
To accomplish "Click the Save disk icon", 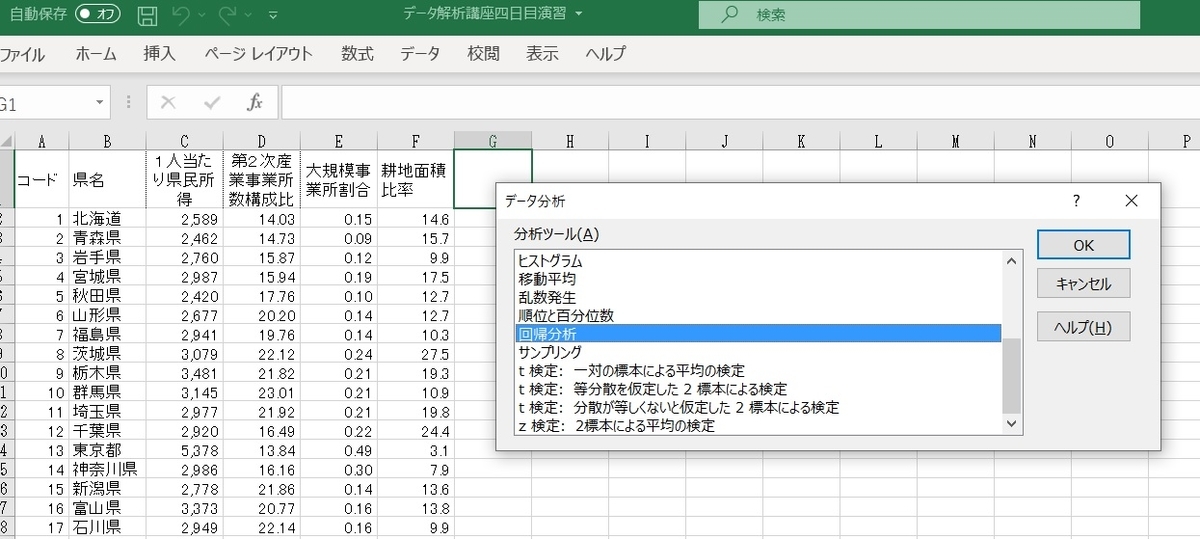I will [147, 16].
